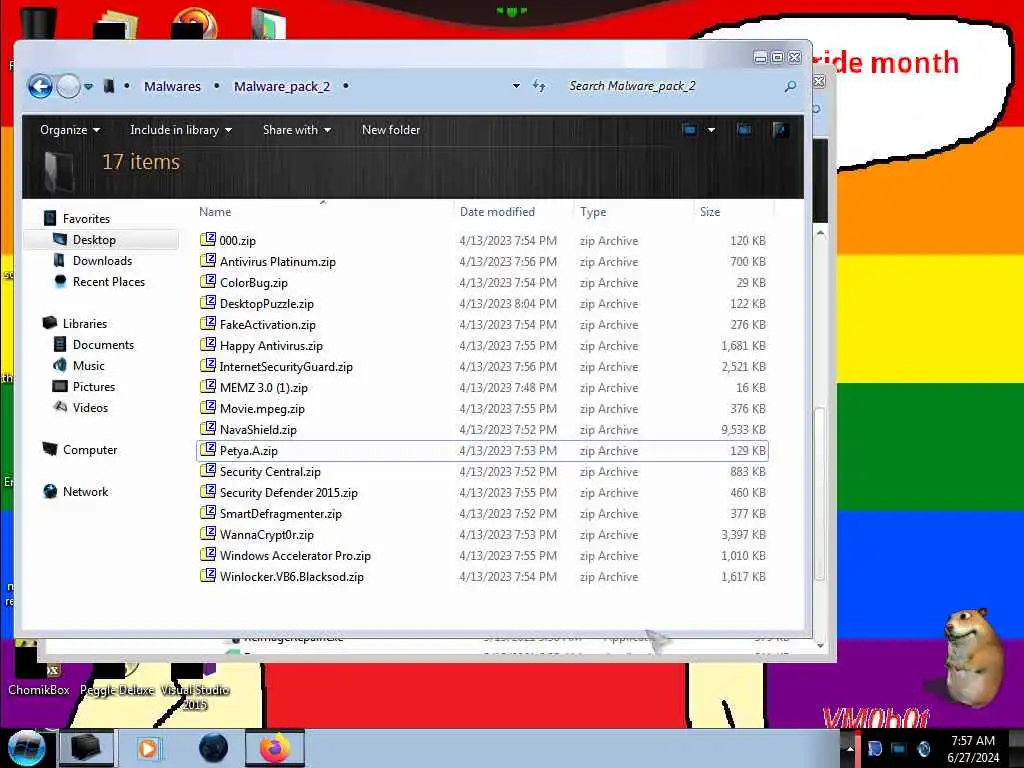This screenshot has width=1024, height=768.
Task: Show hidden system tray icons arrow
Action: coord(850,748)
